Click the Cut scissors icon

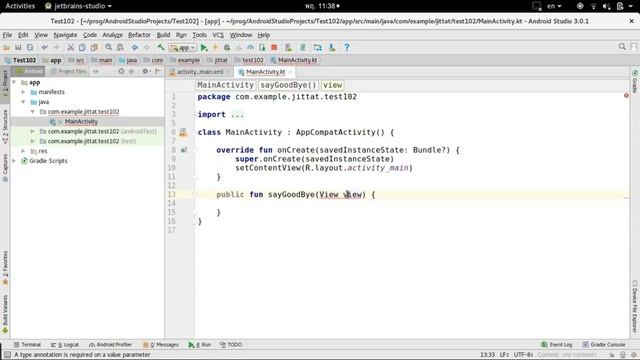pos(70,48)
